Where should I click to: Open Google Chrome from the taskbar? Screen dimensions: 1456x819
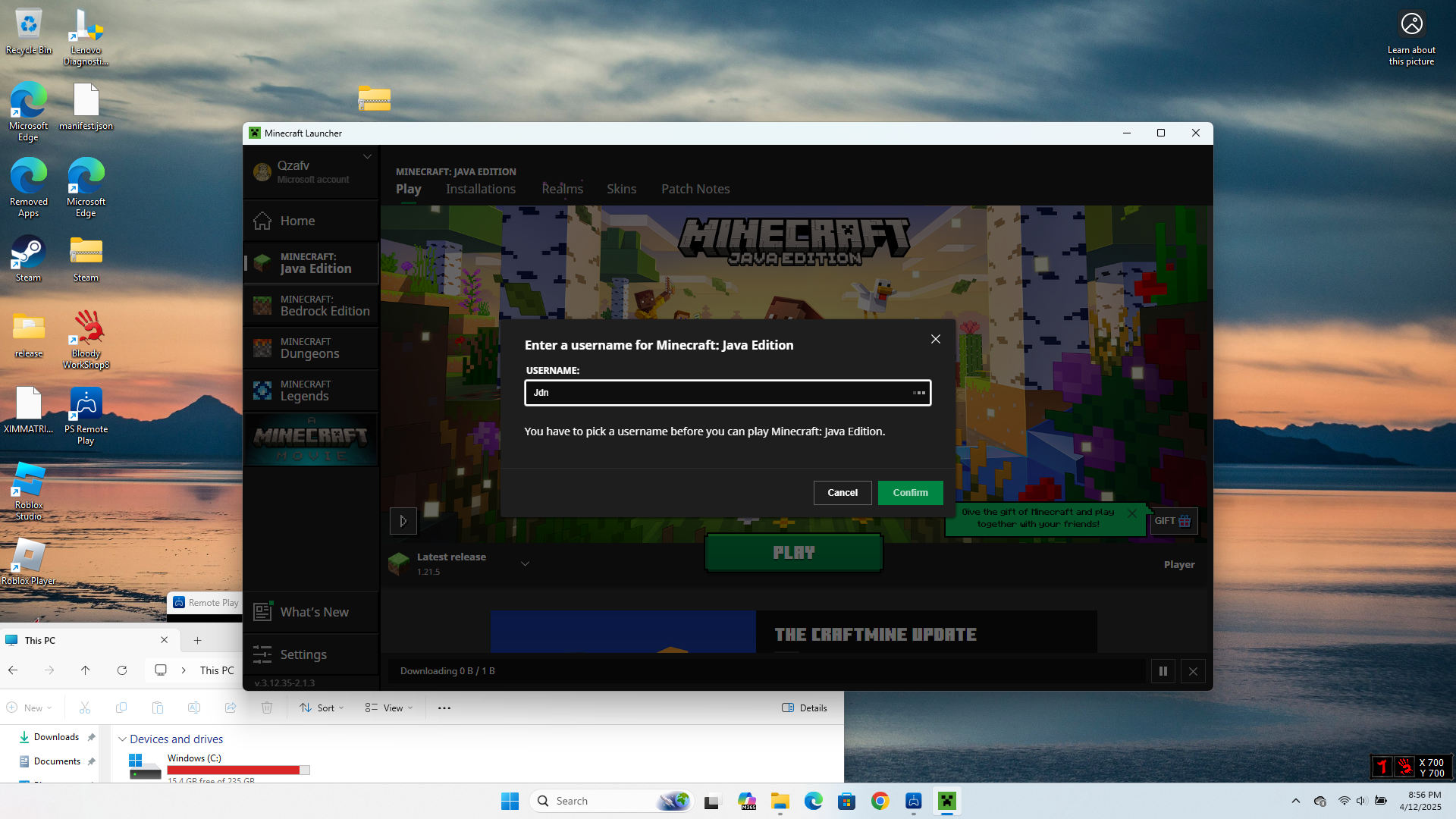tap(880, 802)
